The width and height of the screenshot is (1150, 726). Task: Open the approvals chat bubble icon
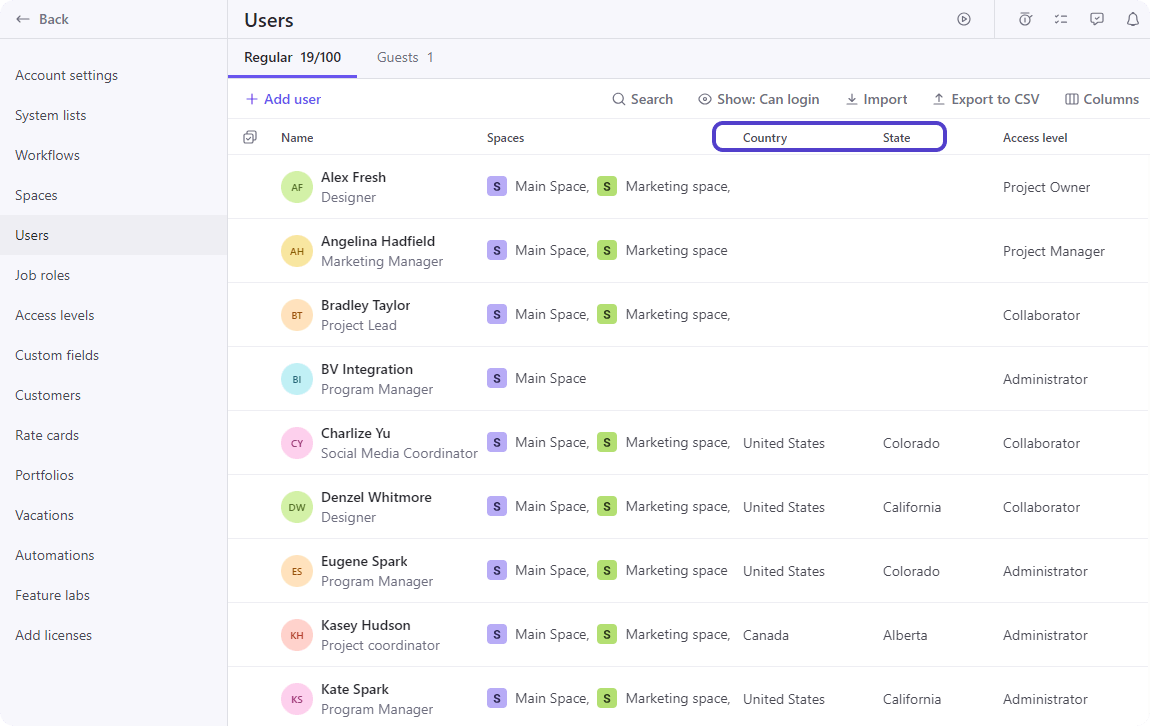(x=1097, y=19)
